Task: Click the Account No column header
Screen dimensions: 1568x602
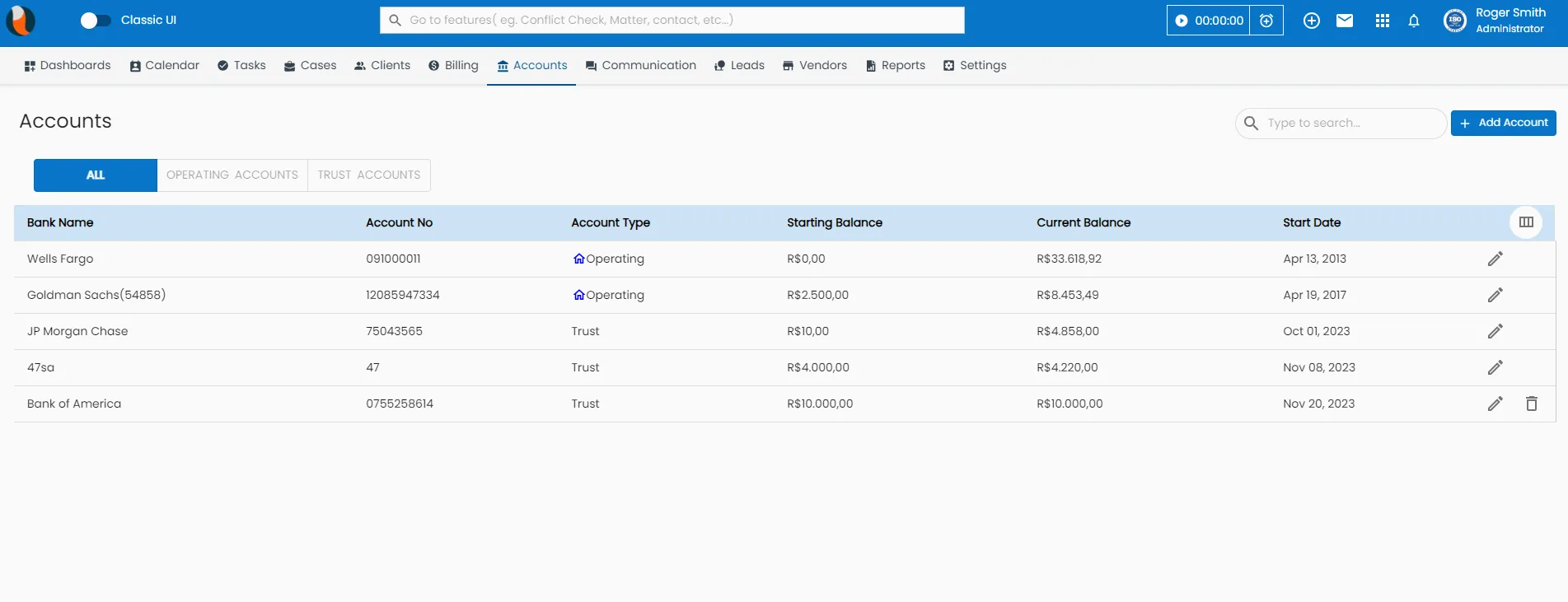Action: coord(400,222)
